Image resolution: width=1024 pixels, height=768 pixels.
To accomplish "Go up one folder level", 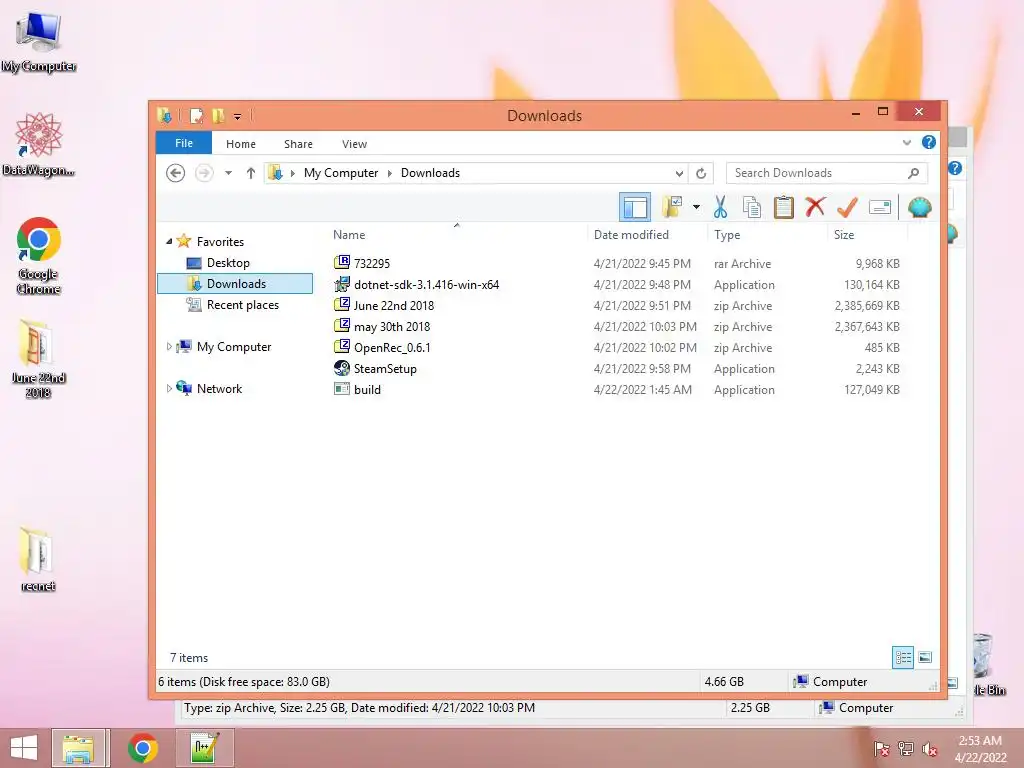I will pos(250,173).
